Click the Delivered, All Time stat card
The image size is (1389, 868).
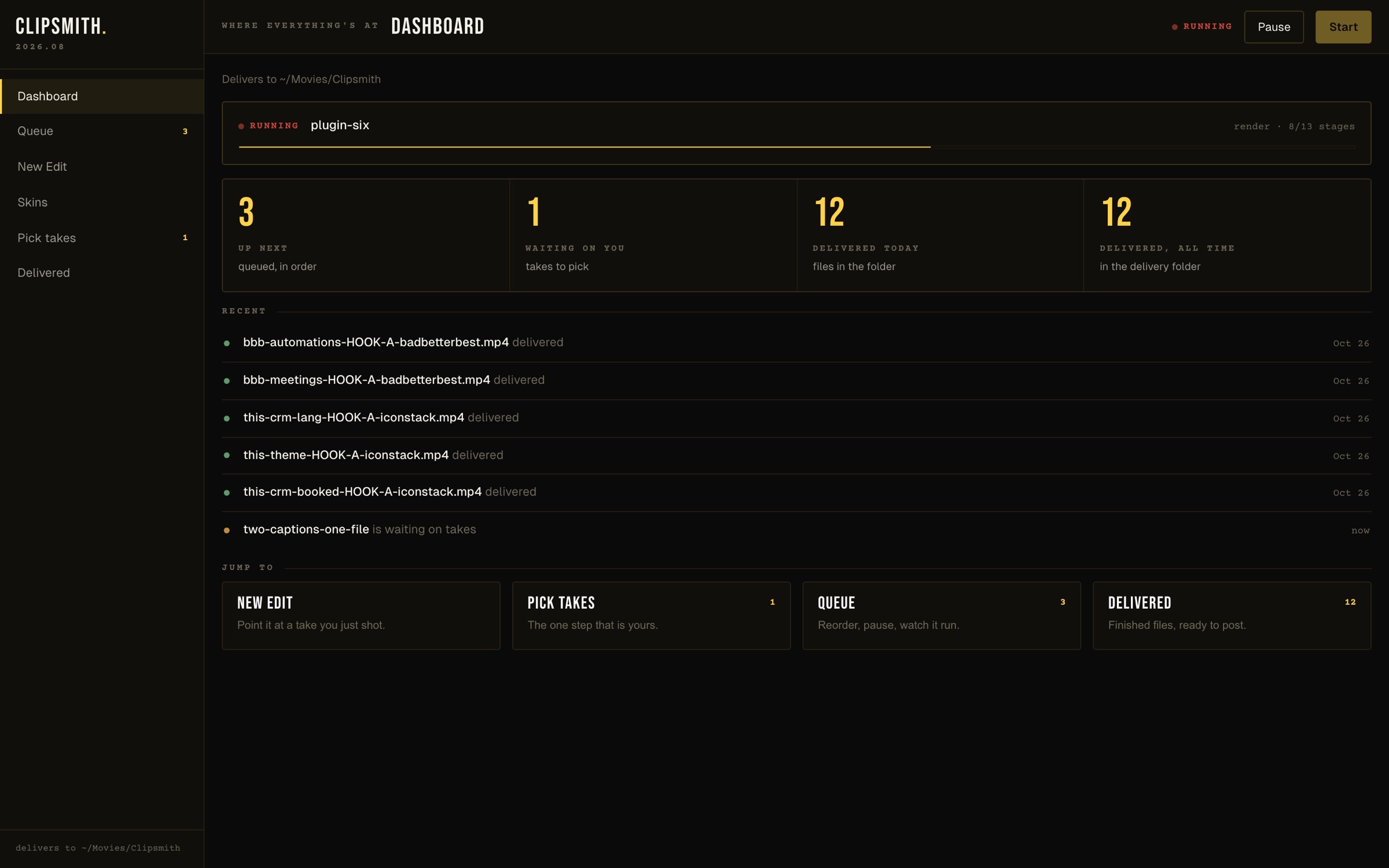click(x=1227, y=235)
